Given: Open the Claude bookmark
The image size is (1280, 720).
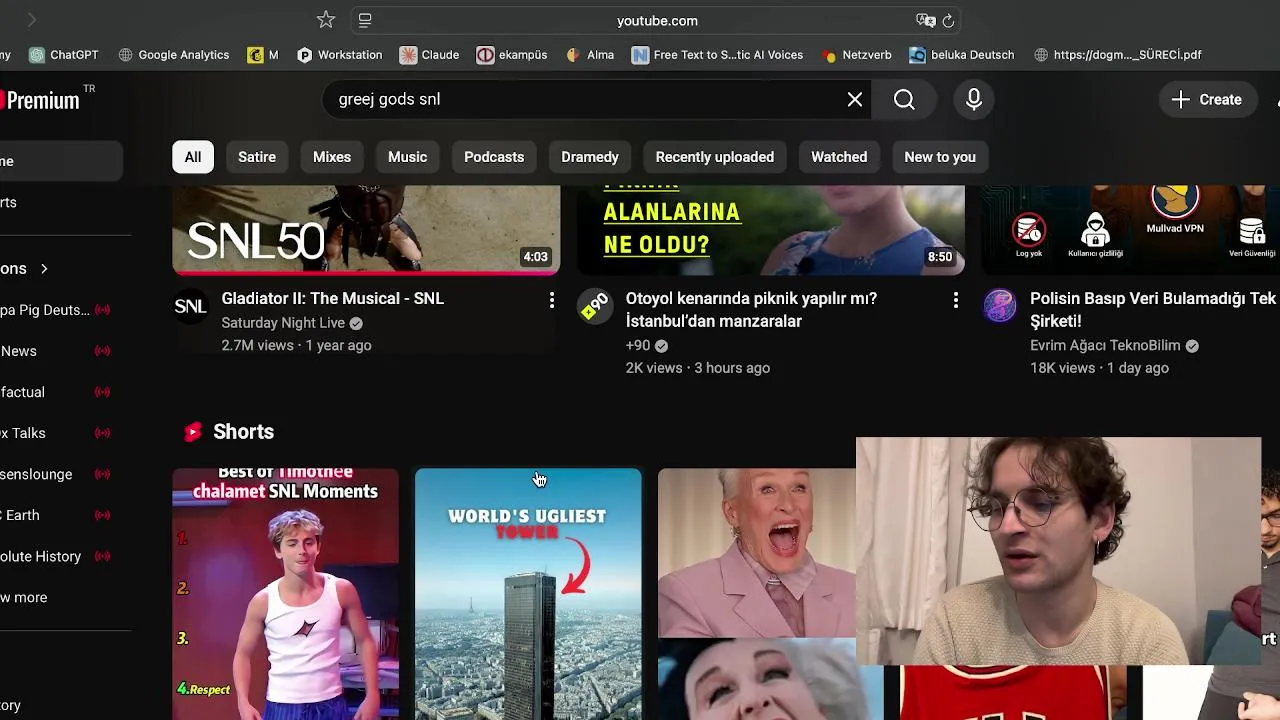Looking at the screenshot, I should coord(429,55).
